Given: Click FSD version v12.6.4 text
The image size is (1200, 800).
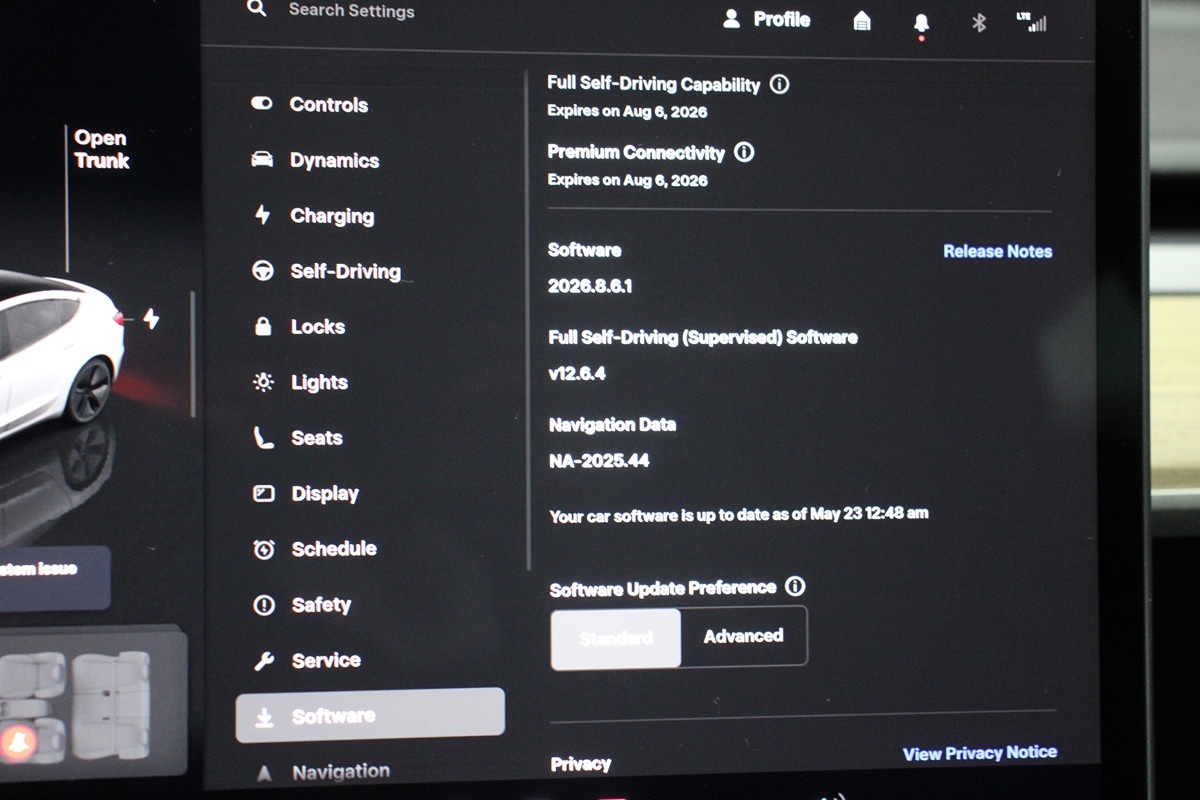Looking at the screenshot, I should [577, 374].
